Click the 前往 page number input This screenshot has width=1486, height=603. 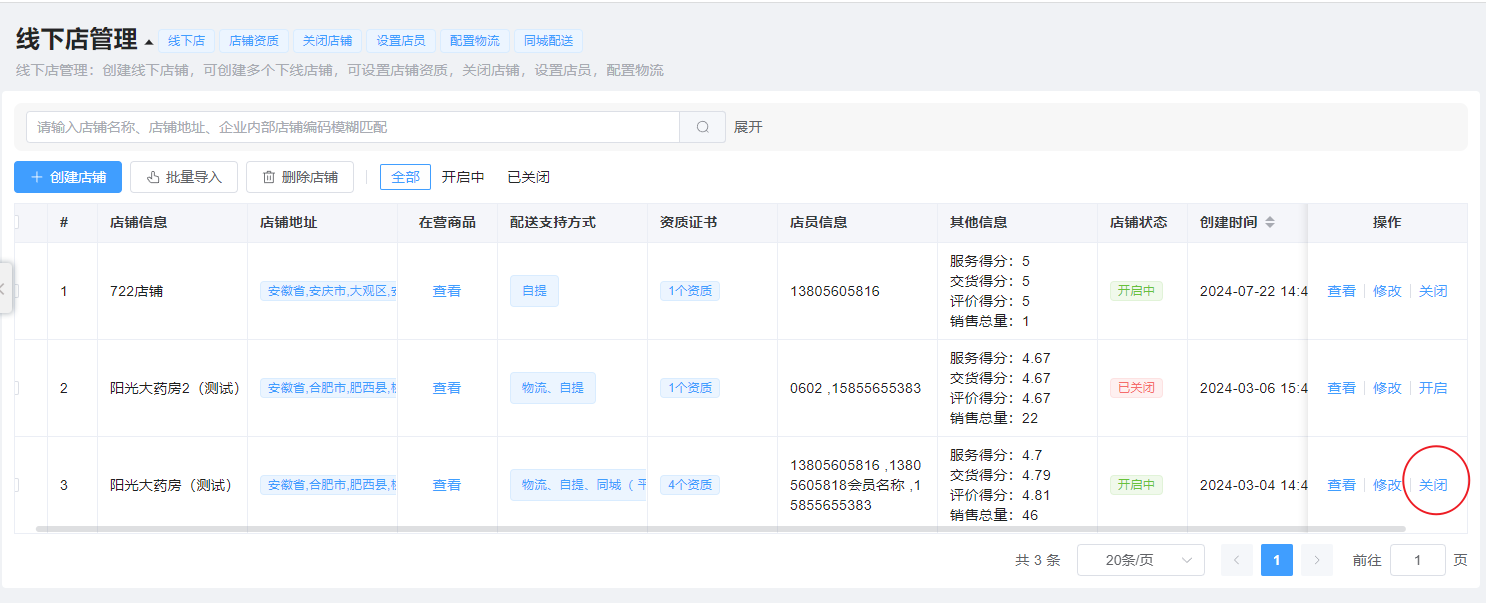click(x=1417, y=560)
